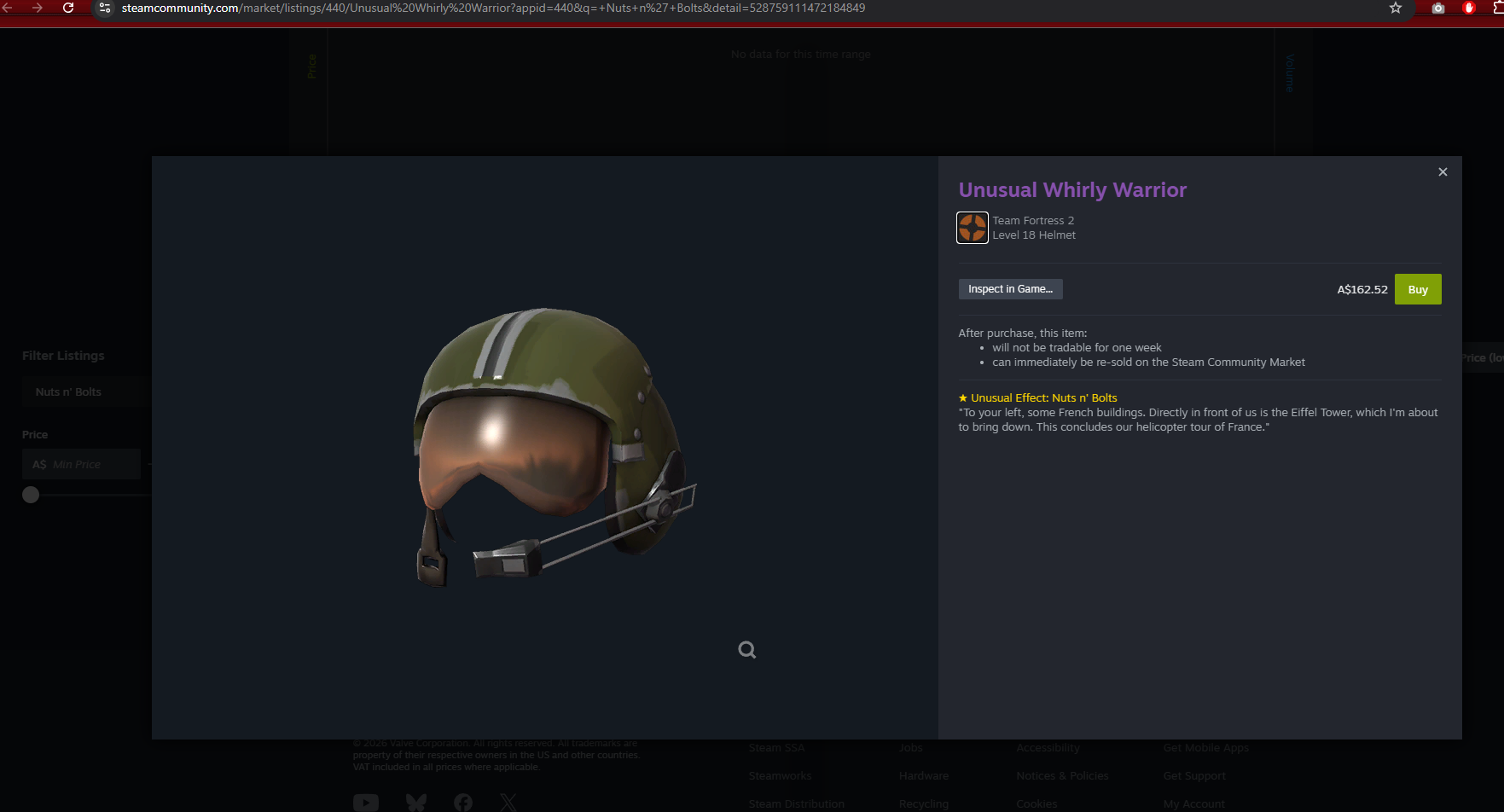The image size is (1504, 812).
Task: Click the Filter Listings heading
Action: 63,356
